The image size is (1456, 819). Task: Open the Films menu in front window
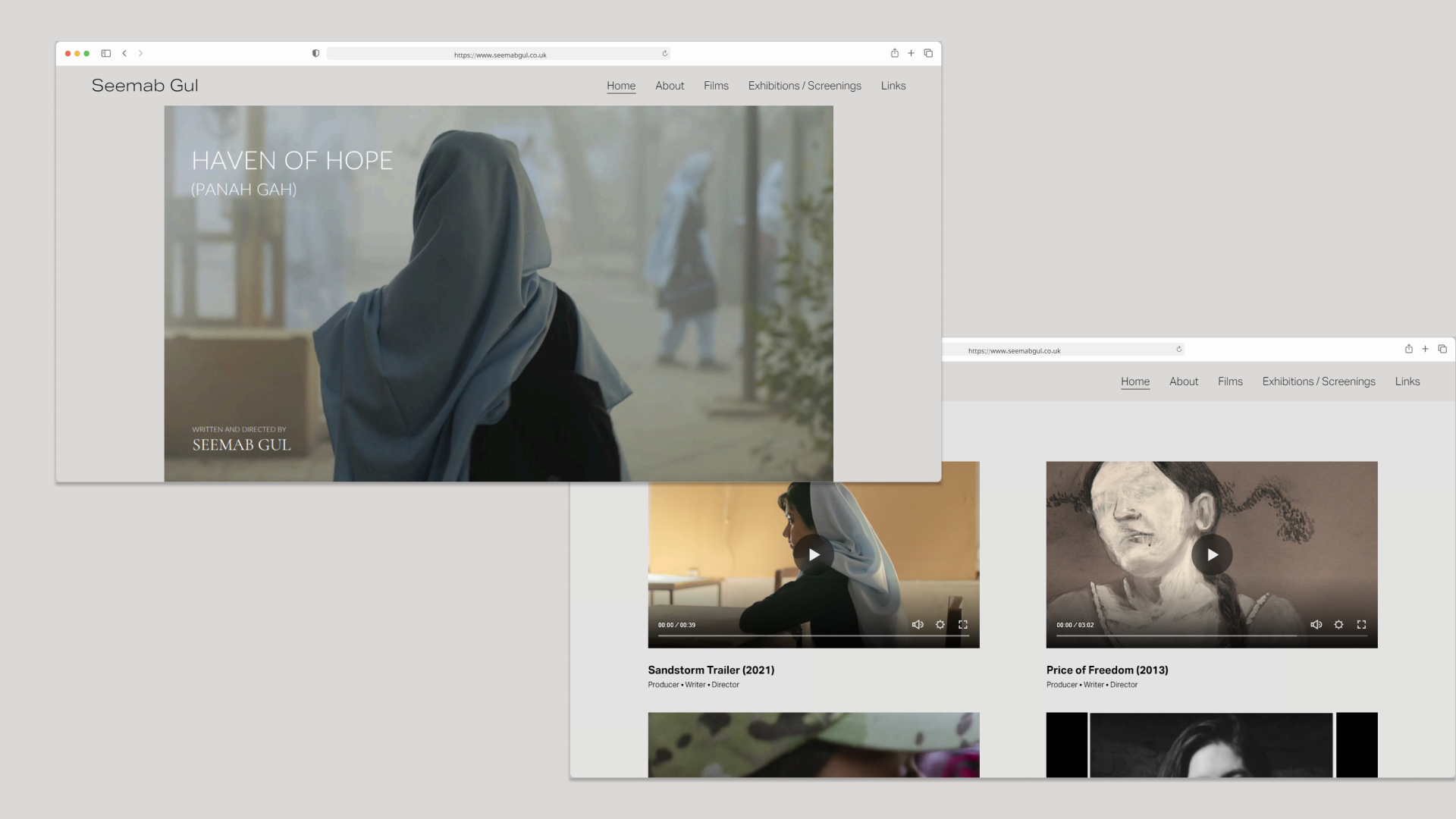716,86
